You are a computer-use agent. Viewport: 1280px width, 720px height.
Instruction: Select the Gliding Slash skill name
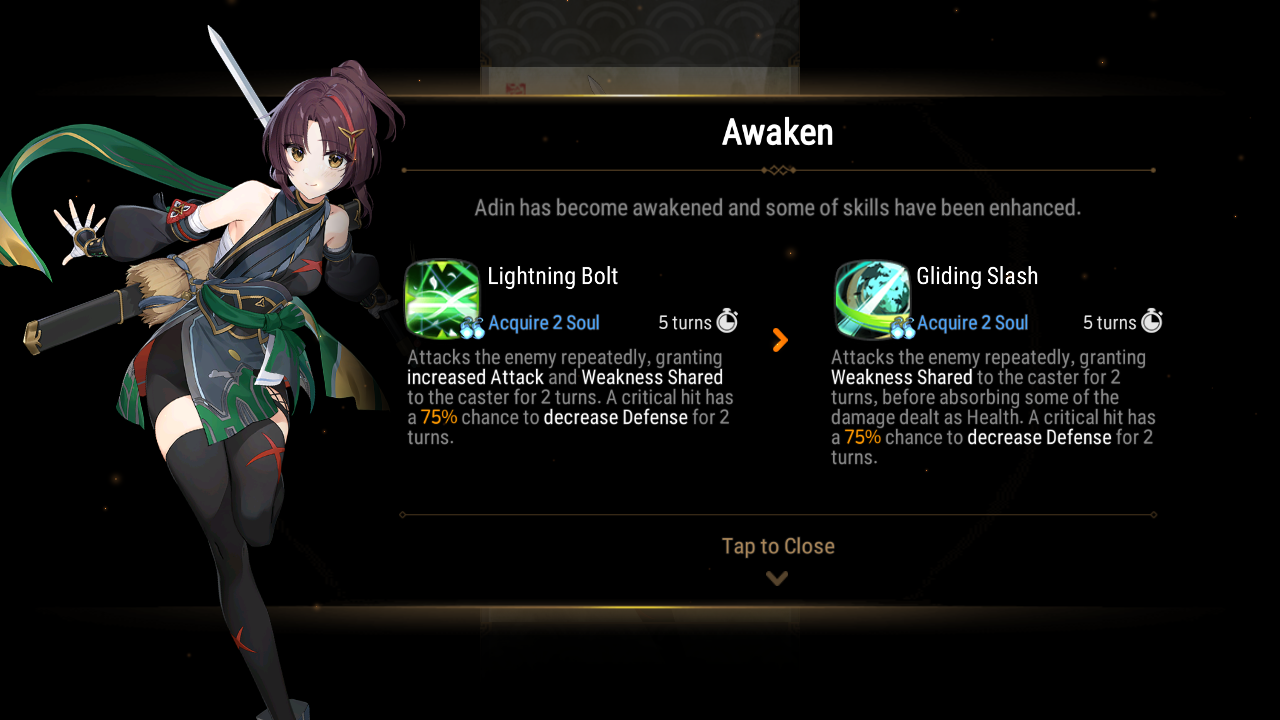[977, 276]
